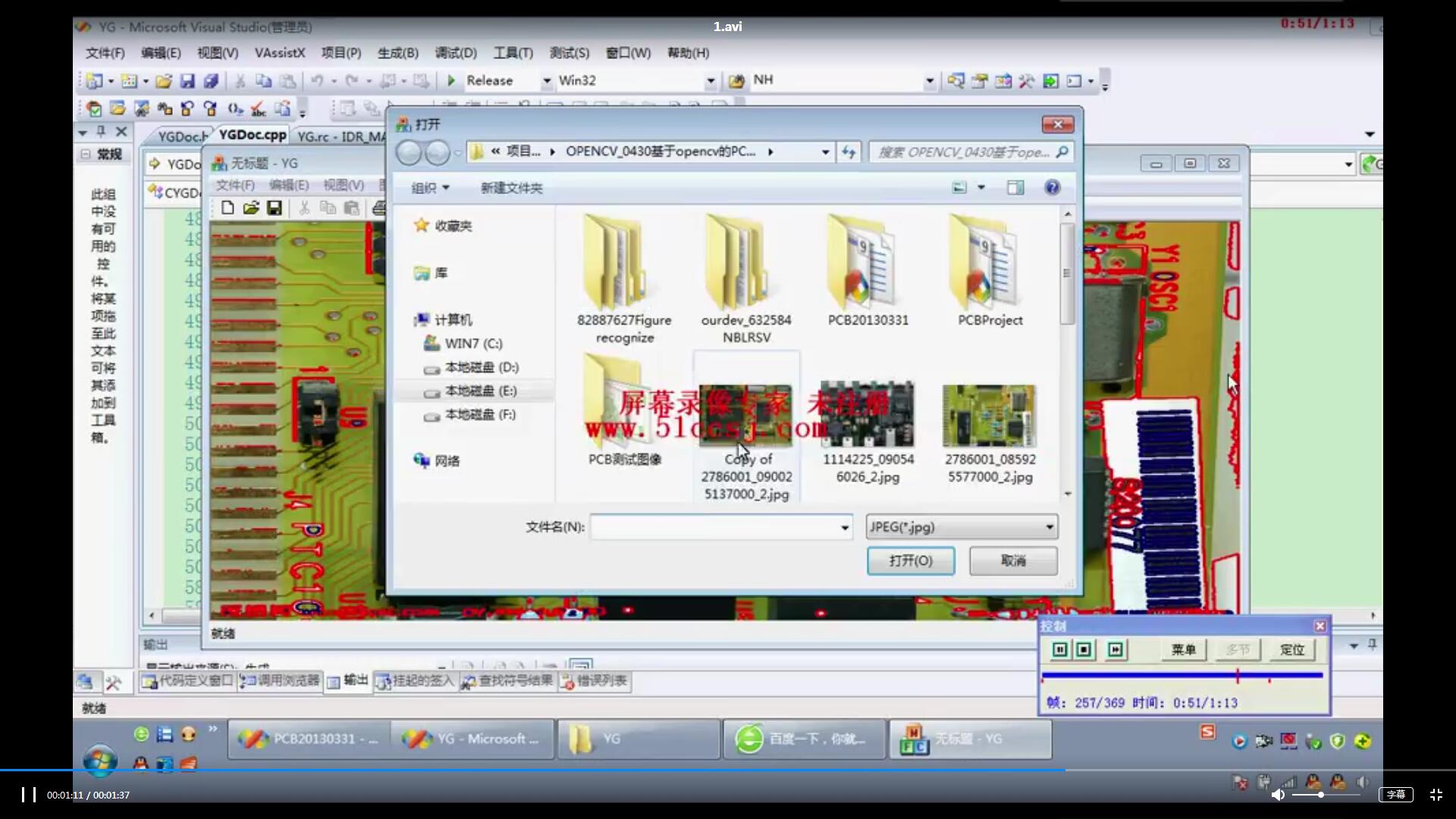Click the refresh button beside the address bar

(x=849, y=152)
